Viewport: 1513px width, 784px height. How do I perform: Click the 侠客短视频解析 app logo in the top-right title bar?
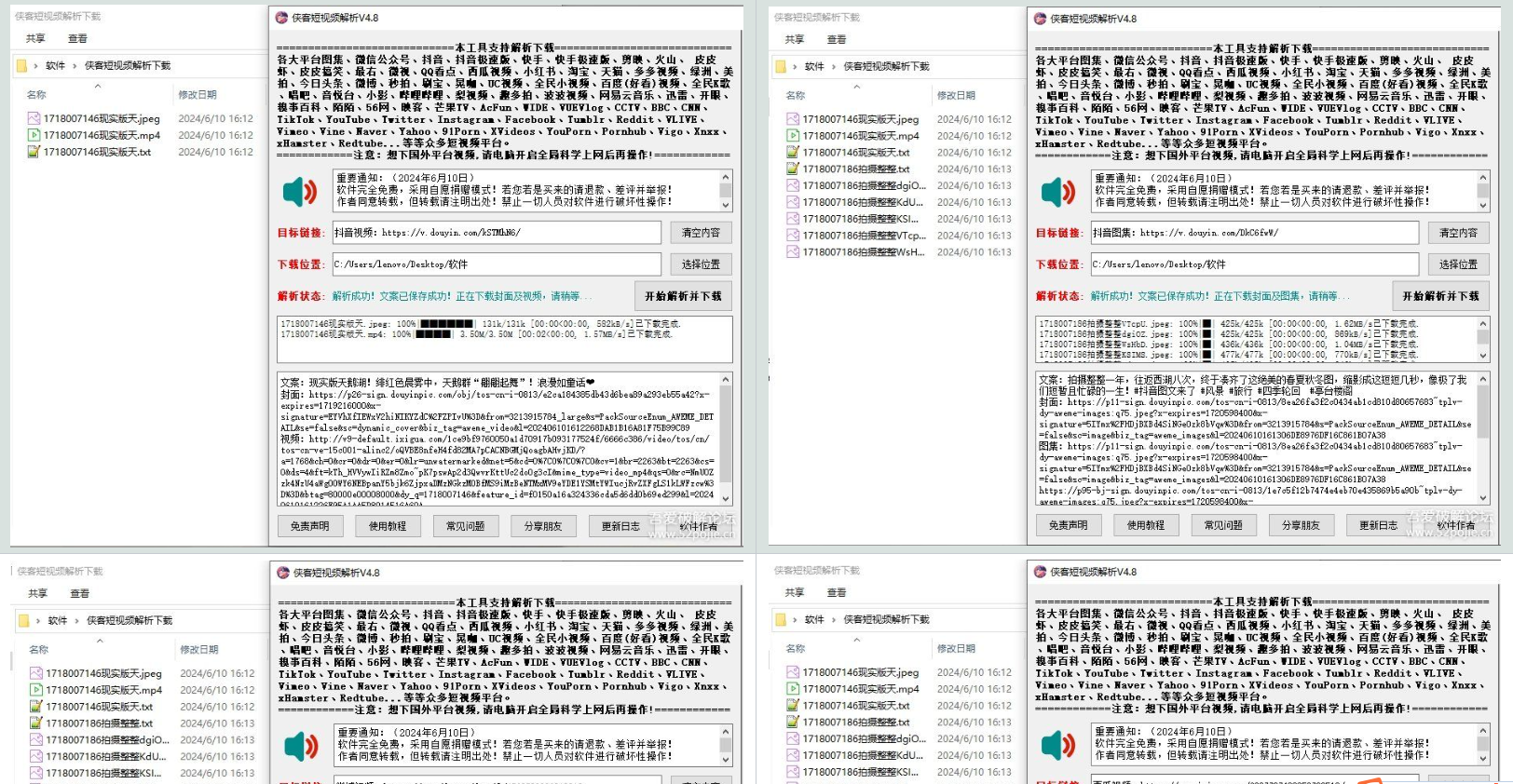click(1041, 19)
